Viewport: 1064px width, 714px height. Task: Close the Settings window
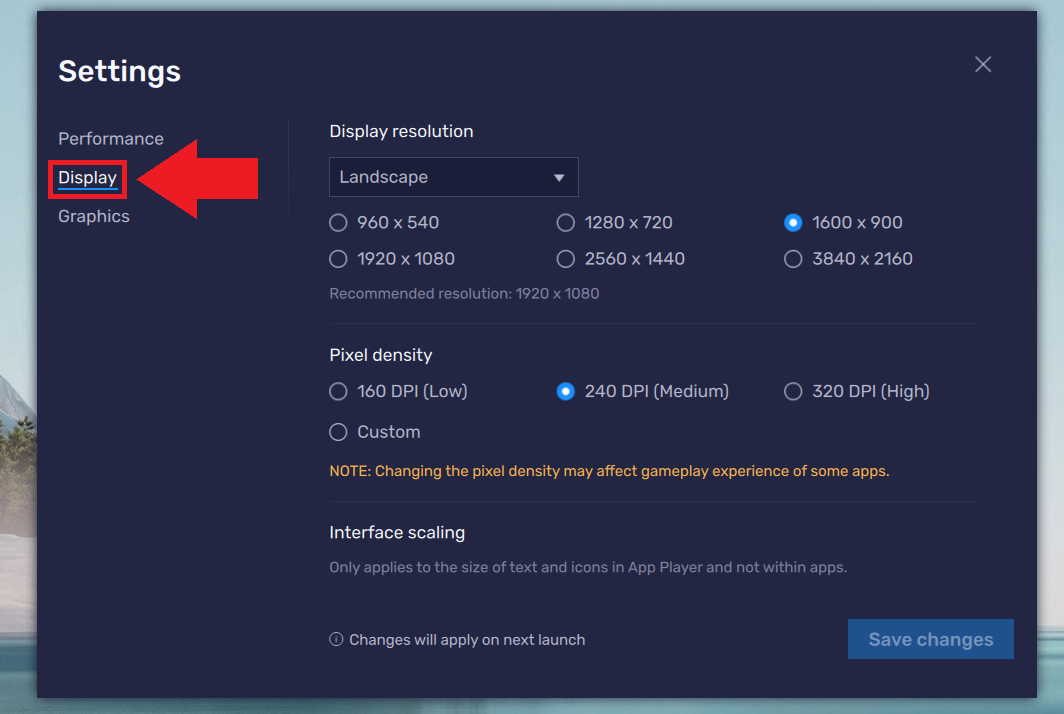click(x=982, y=64)
